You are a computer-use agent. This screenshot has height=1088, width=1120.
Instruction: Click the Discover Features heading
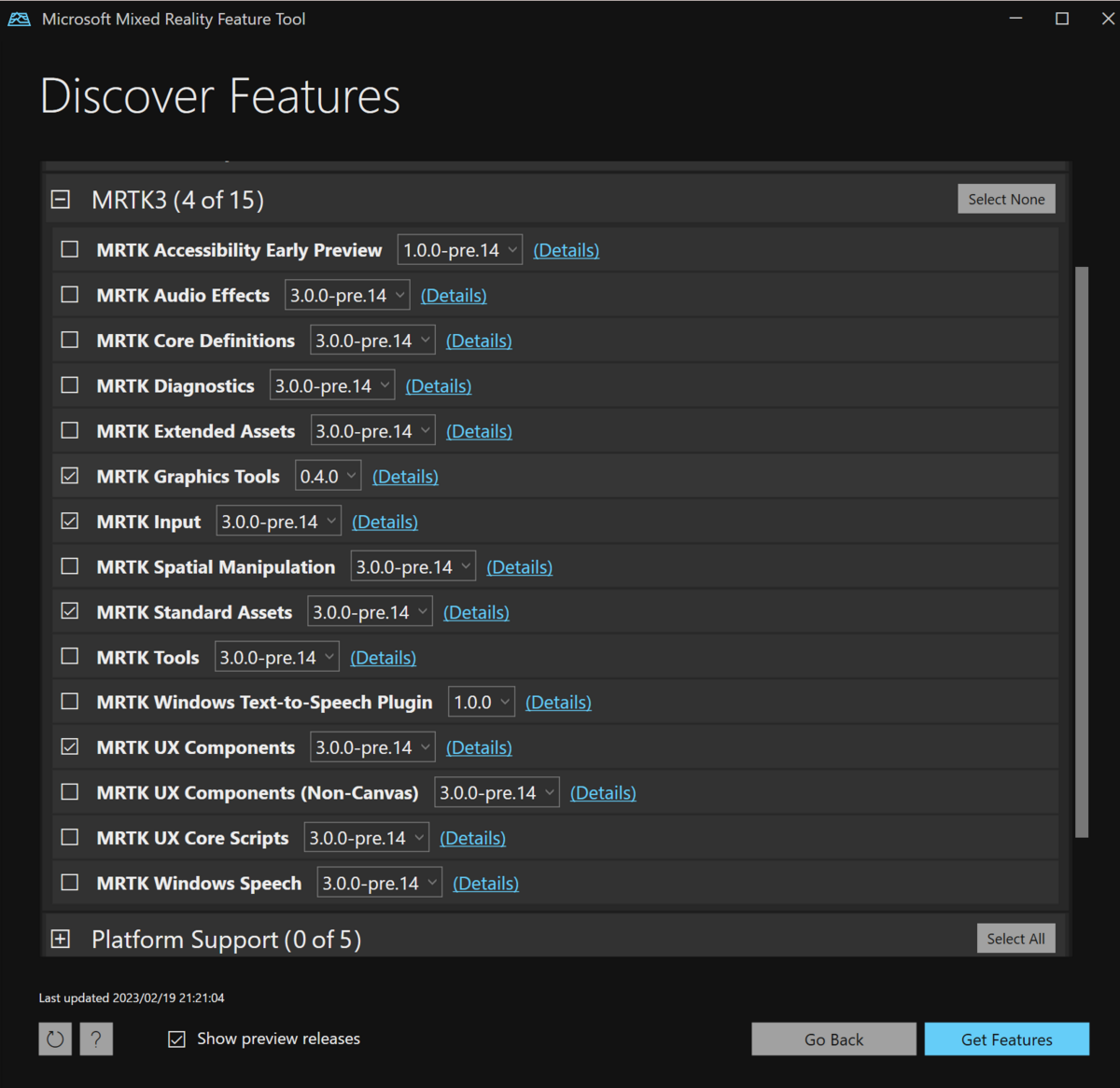click(220, 96)
